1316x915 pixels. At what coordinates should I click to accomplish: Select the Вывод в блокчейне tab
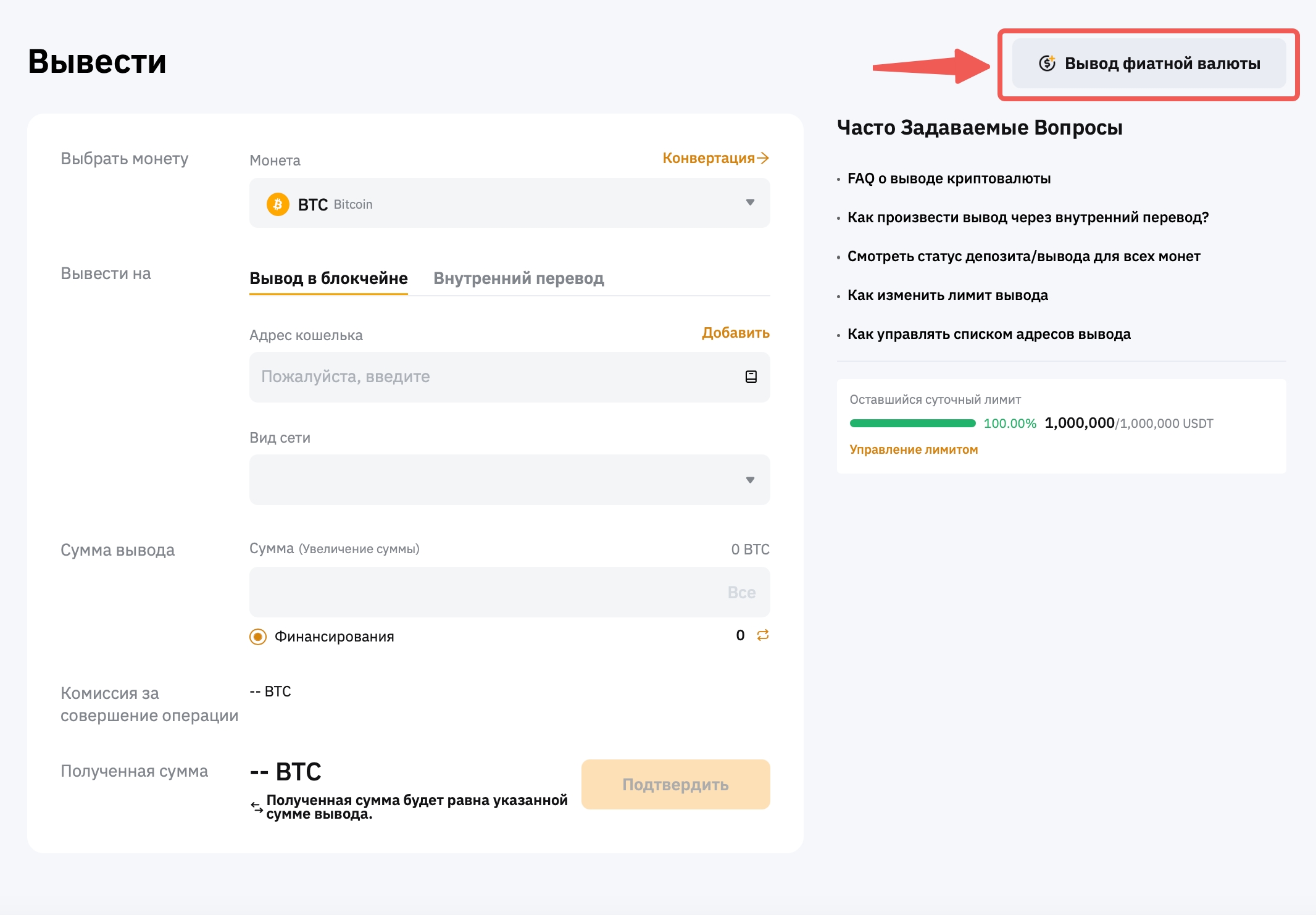coord(328,278)
